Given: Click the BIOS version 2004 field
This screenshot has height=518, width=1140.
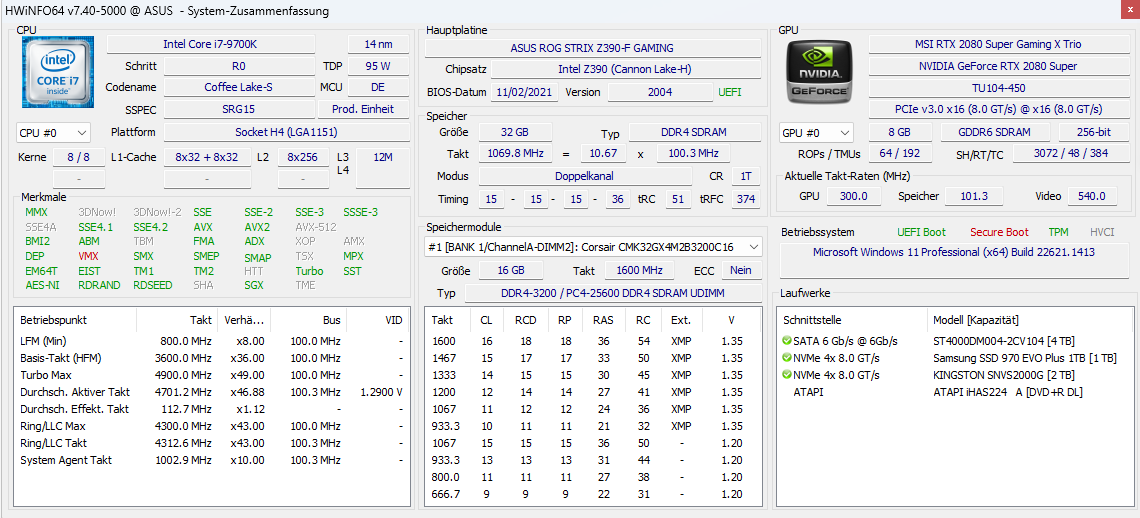Looking at the screenshot, I should point(660,92).
